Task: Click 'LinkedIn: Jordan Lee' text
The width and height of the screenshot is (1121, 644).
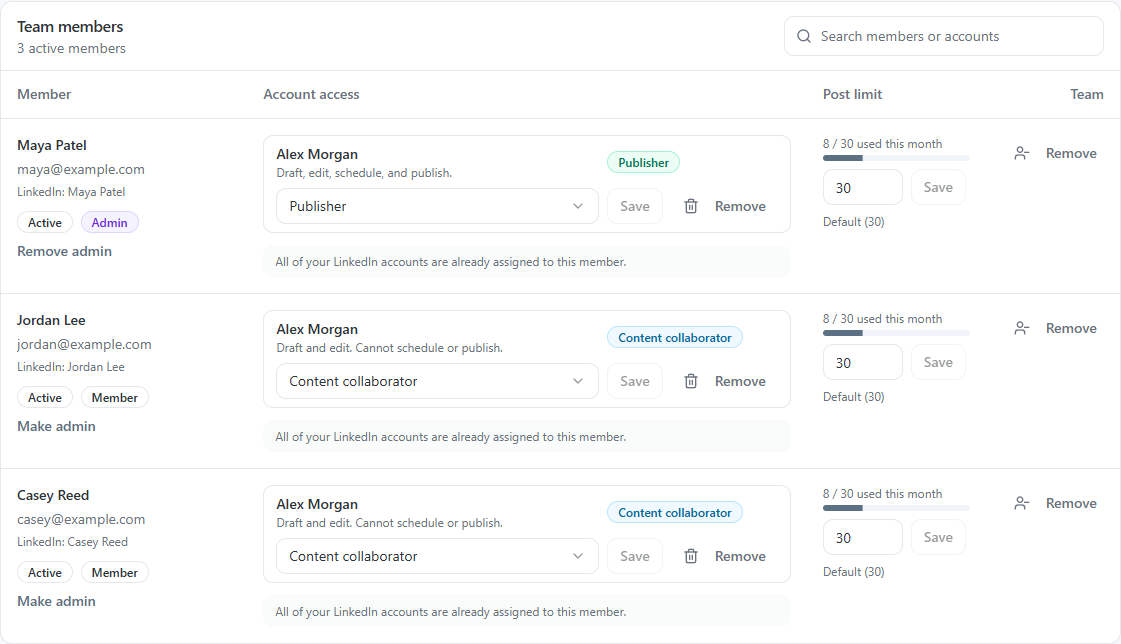Action: 71,367
